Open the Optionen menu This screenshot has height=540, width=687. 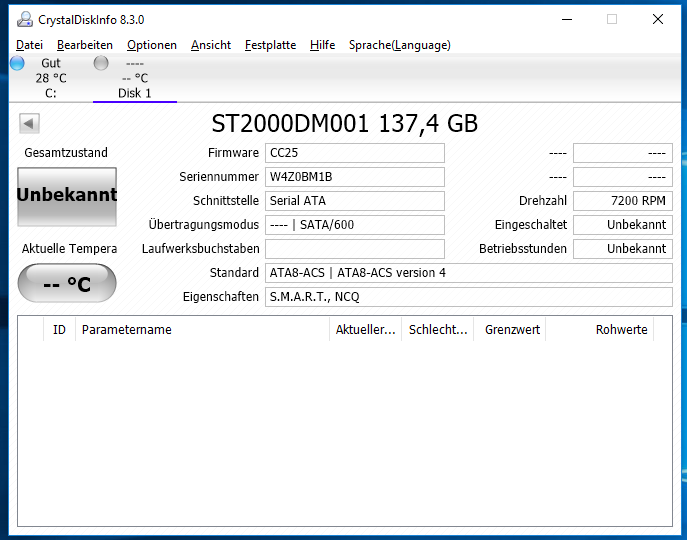click(152, 45)
